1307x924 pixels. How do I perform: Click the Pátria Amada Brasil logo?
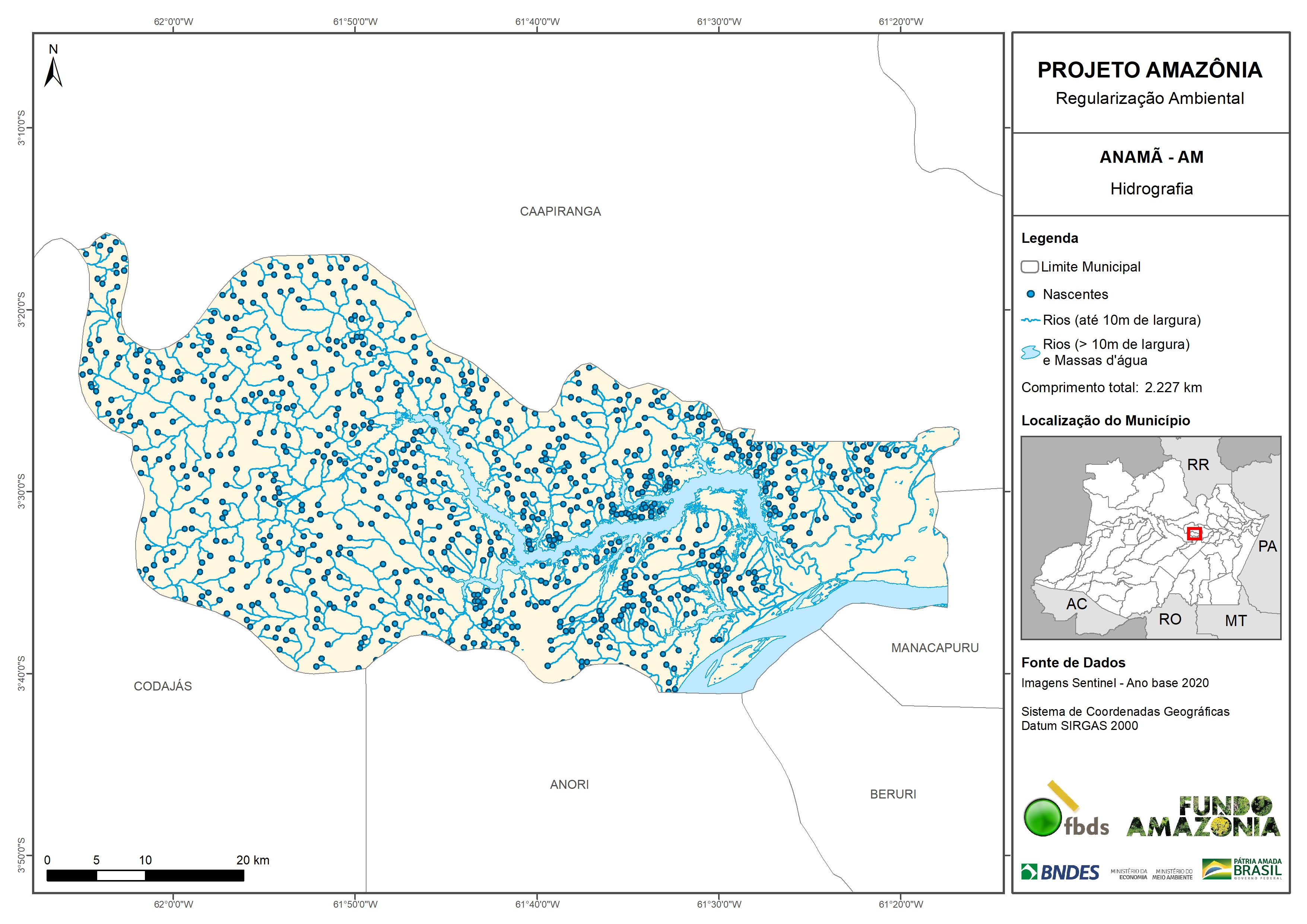(x=1242, y=869)
